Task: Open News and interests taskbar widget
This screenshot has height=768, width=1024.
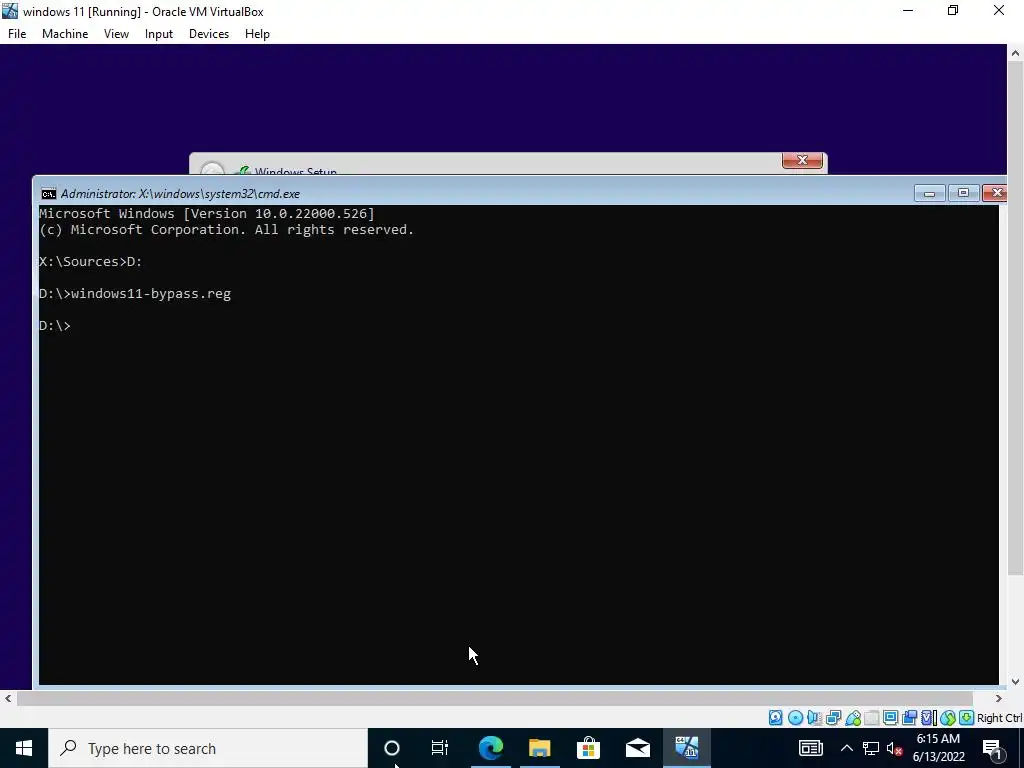Action: coord(810,748)
